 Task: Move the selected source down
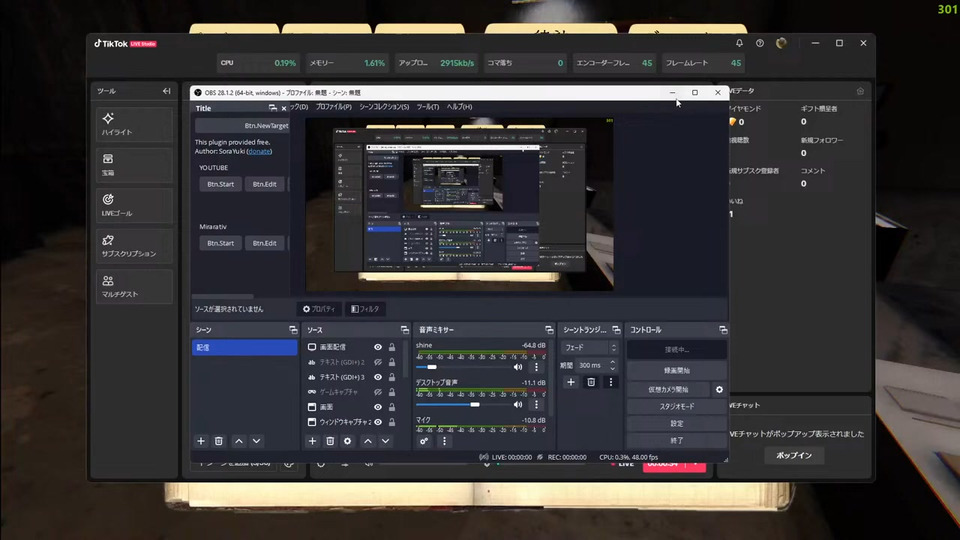click(x=386, y=441)
